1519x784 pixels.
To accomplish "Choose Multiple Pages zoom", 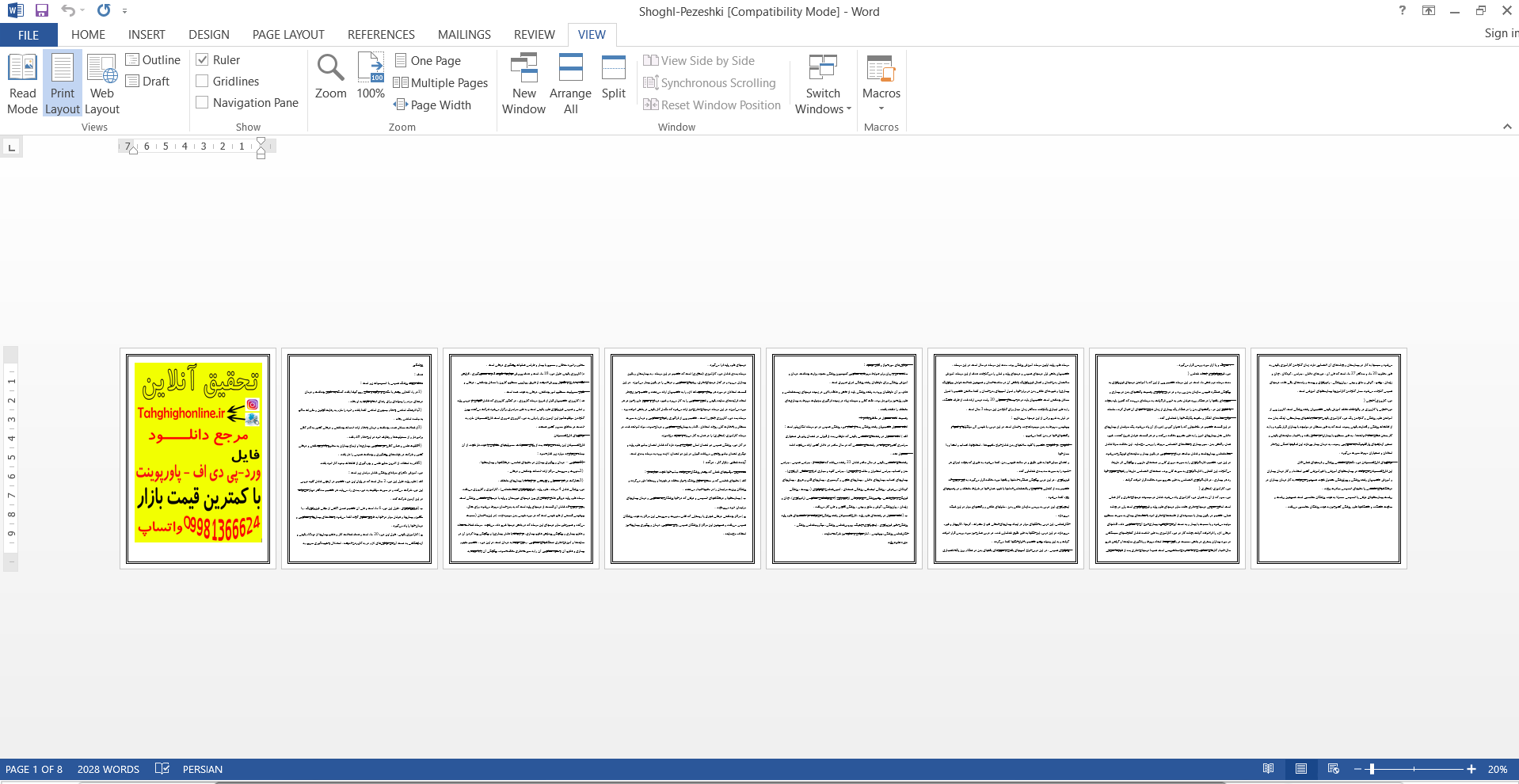I will pyautogui.click(x=440, y=82).
